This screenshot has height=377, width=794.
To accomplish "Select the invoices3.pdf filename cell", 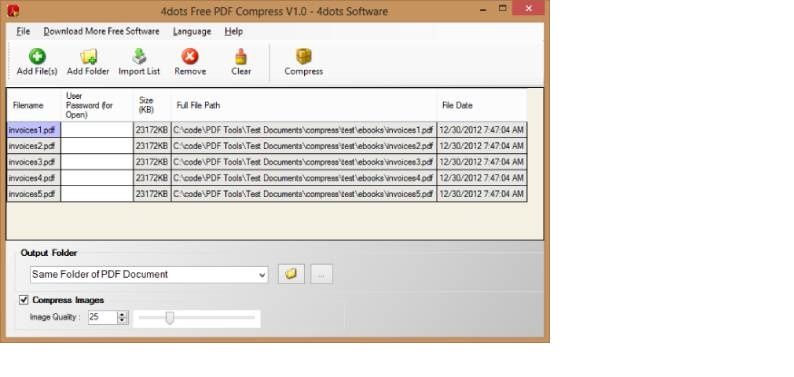I will click(33, 162).
